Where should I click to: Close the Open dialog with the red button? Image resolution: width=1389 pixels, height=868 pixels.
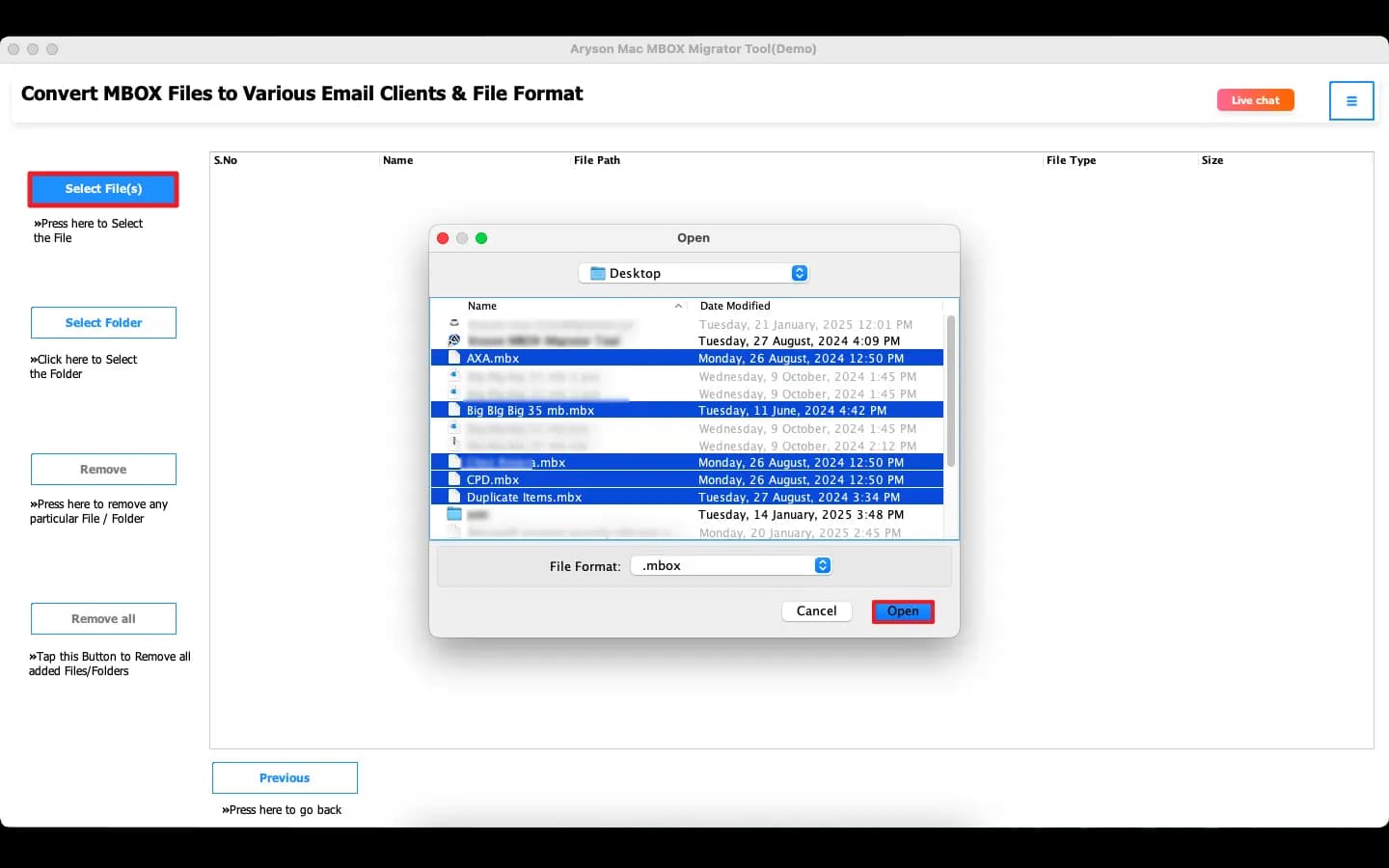pos(443,238)
